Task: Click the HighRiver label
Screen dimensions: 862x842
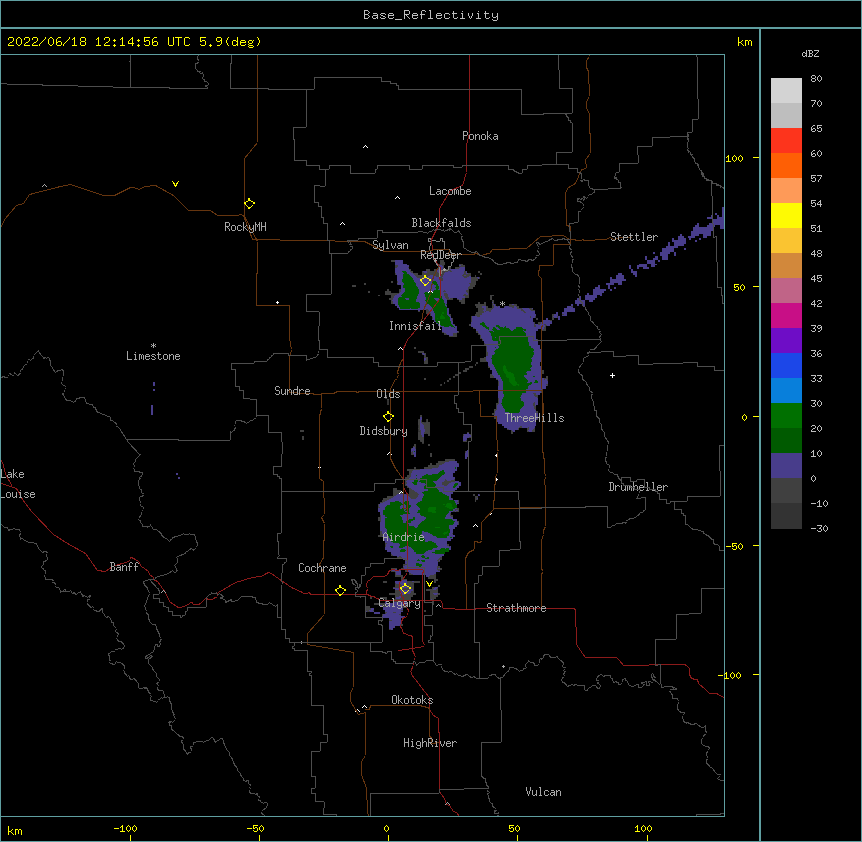Action: tap(430, 743)
